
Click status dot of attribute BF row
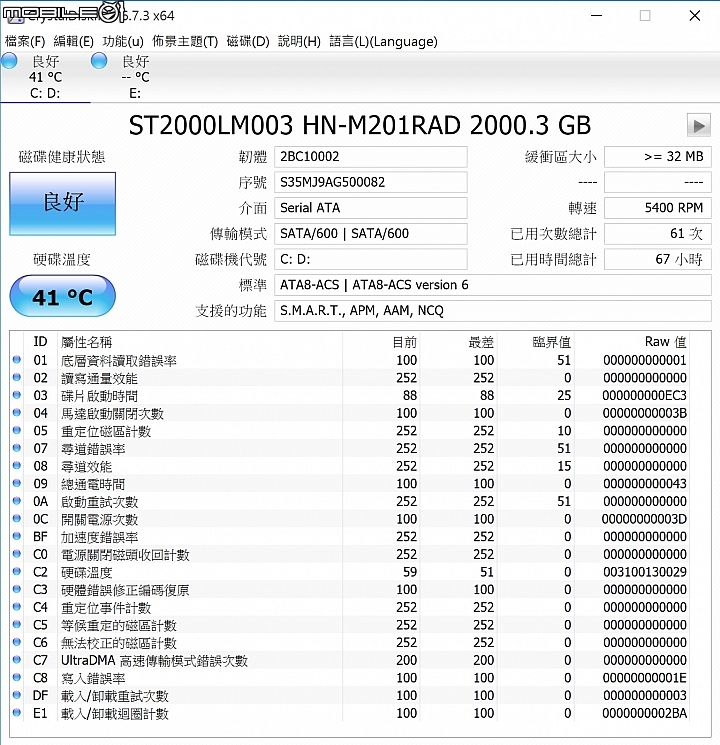click(17, 536)
